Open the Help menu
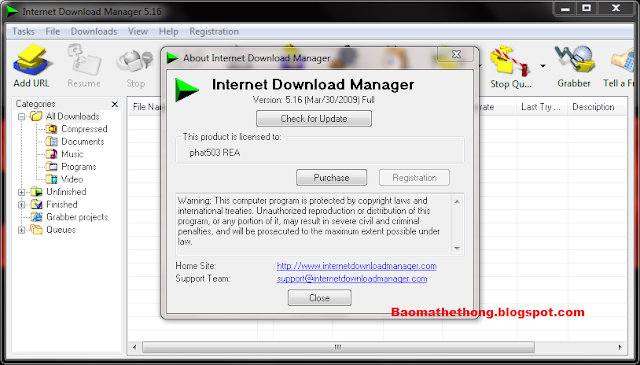Image resolution: width=640 pixels, height=365 pixels. [169, 31]
